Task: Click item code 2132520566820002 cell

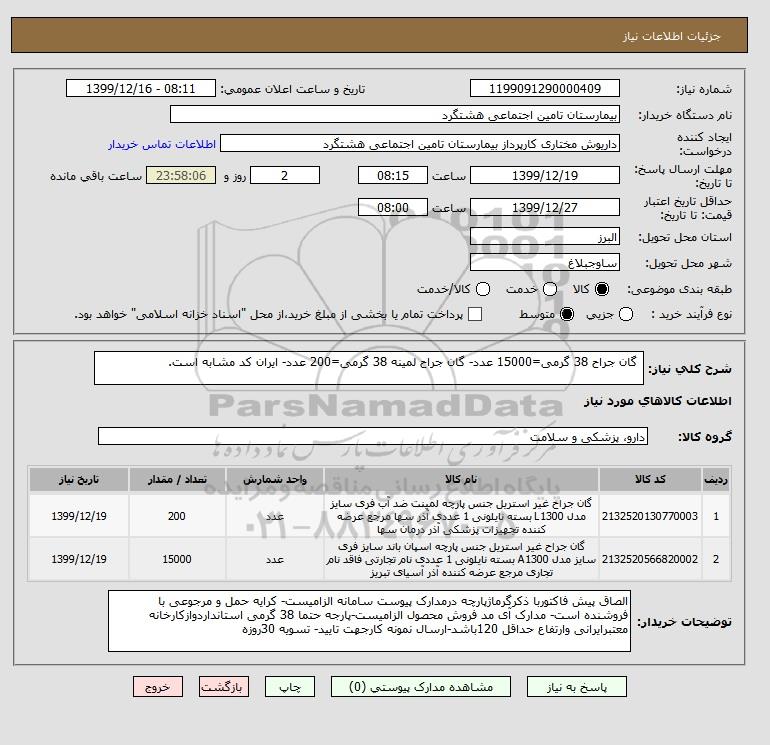Action: (650, 559)
